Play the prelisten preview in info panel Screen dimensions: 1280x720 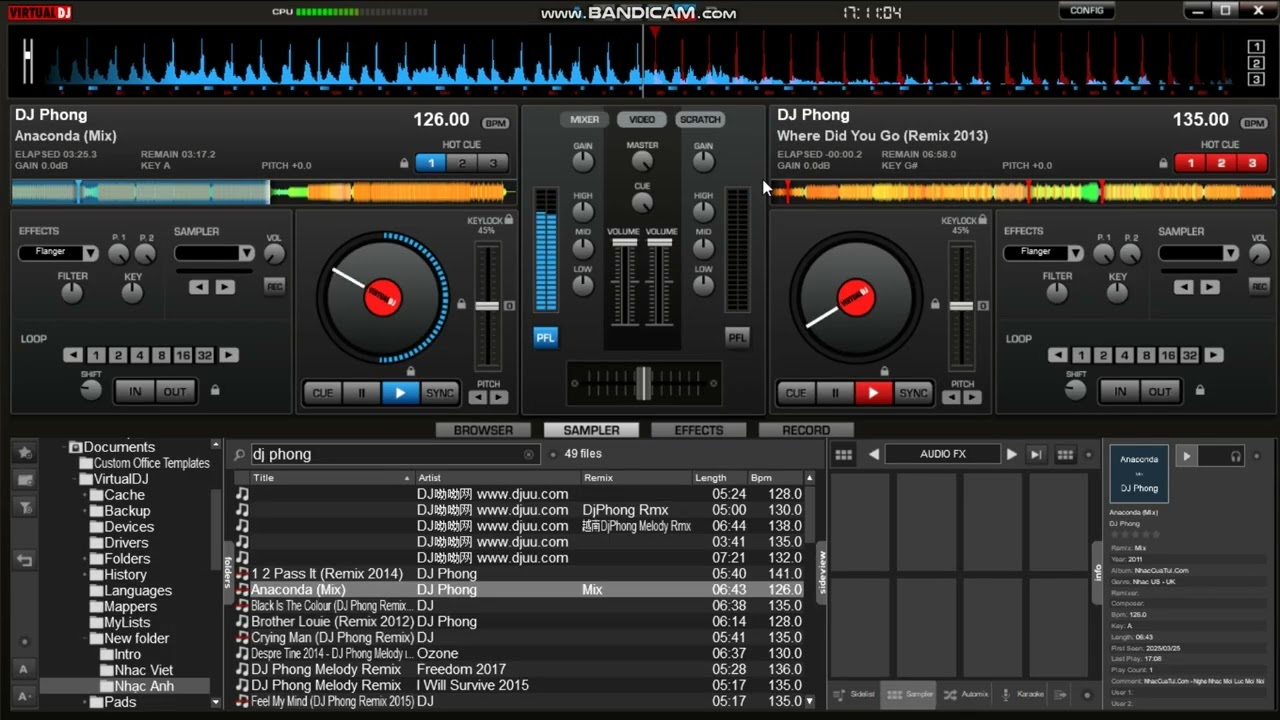1187,456
